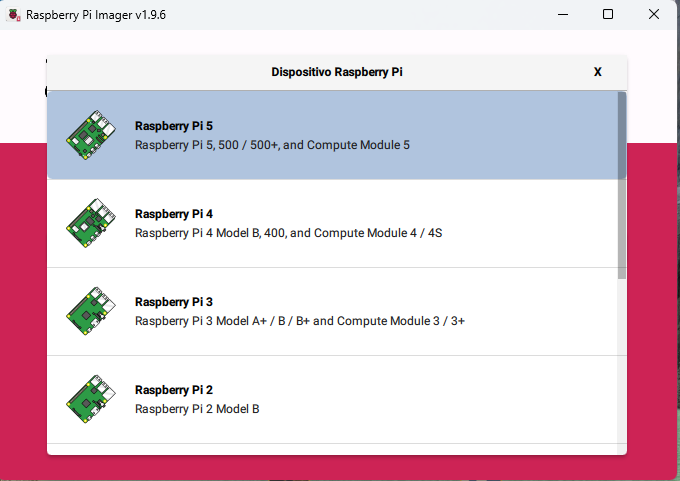The height and width of the screenshot is (481, 680).
Task: Pick the "Raspberry Pi 3" title text
Action: tap(174, 302)
